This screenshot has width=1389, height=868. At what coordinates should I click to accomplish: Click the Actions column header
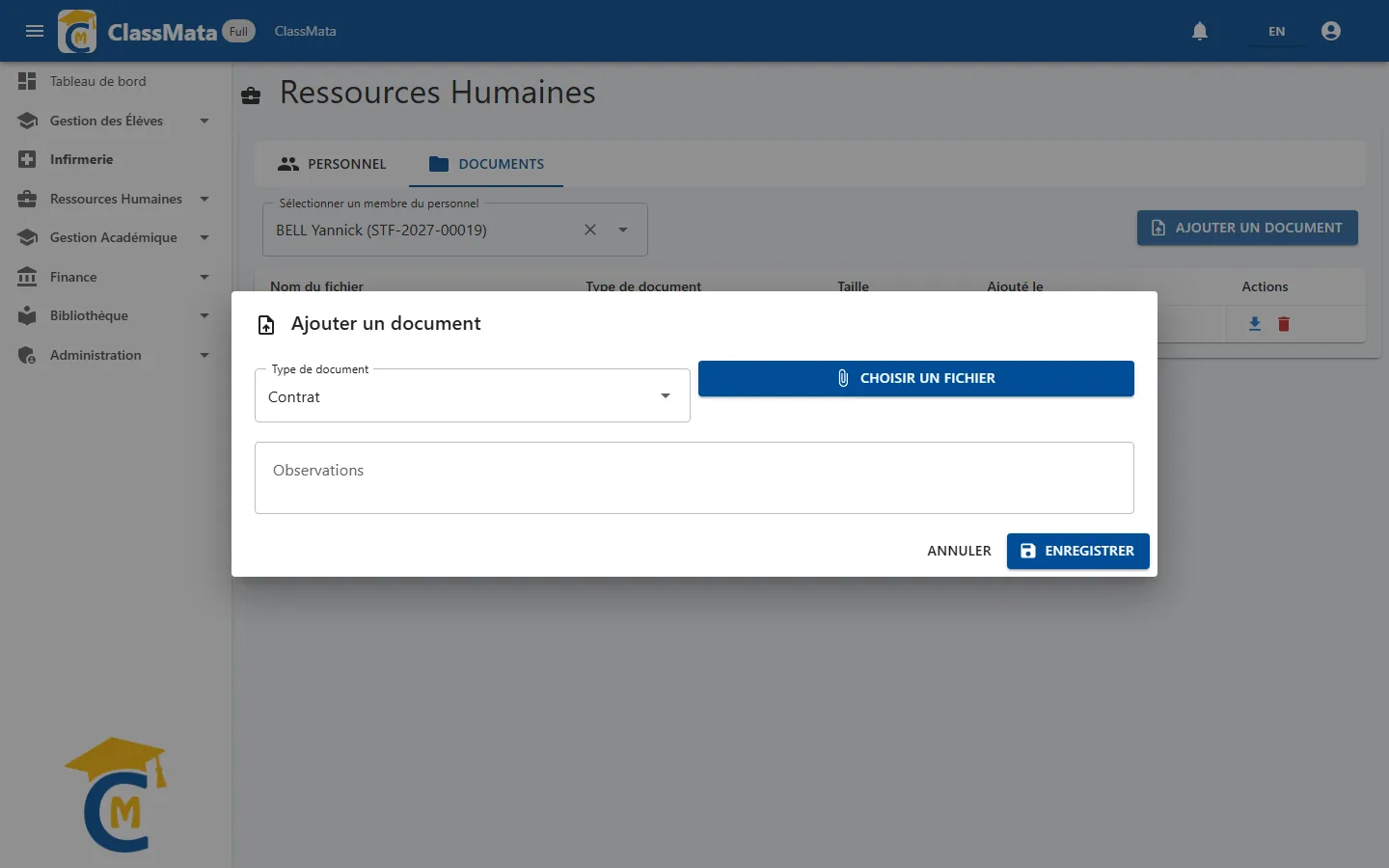click(x=1265, y=286)
